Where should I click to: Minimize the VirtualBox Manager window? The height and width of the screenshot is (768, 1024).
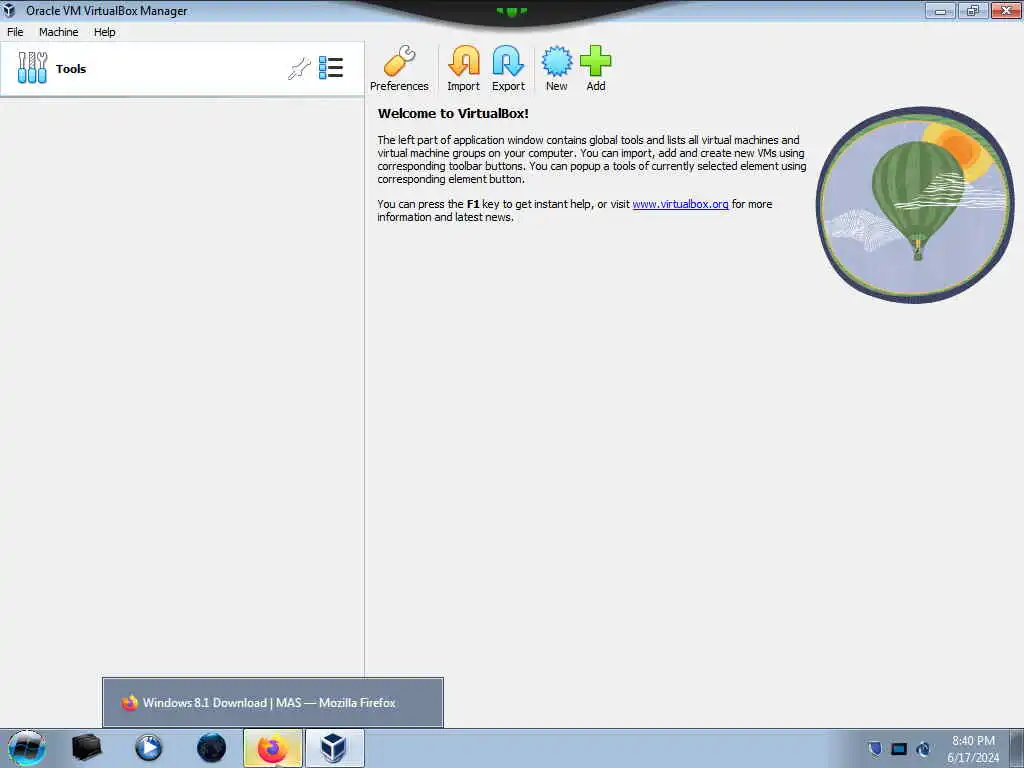pyautogui.click(x=940, y=10)
